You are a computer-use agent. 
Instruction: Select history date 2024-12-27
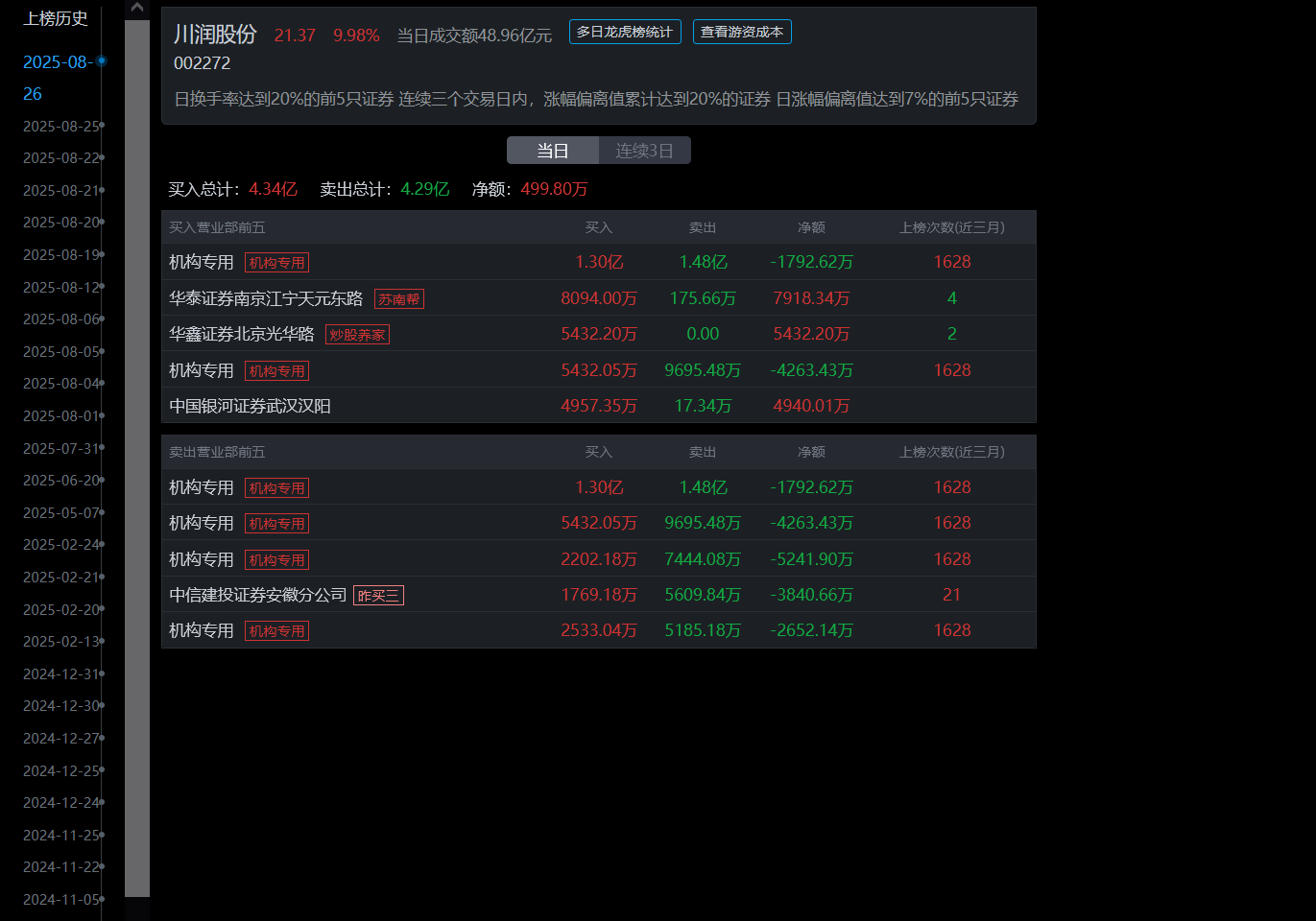pyautogui.click(x=61, y=738)
